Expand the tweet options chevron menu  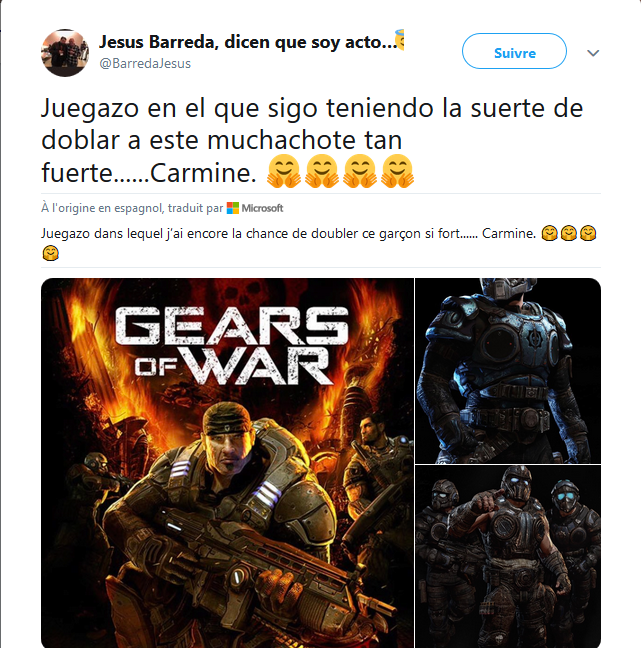pos(593,53)
